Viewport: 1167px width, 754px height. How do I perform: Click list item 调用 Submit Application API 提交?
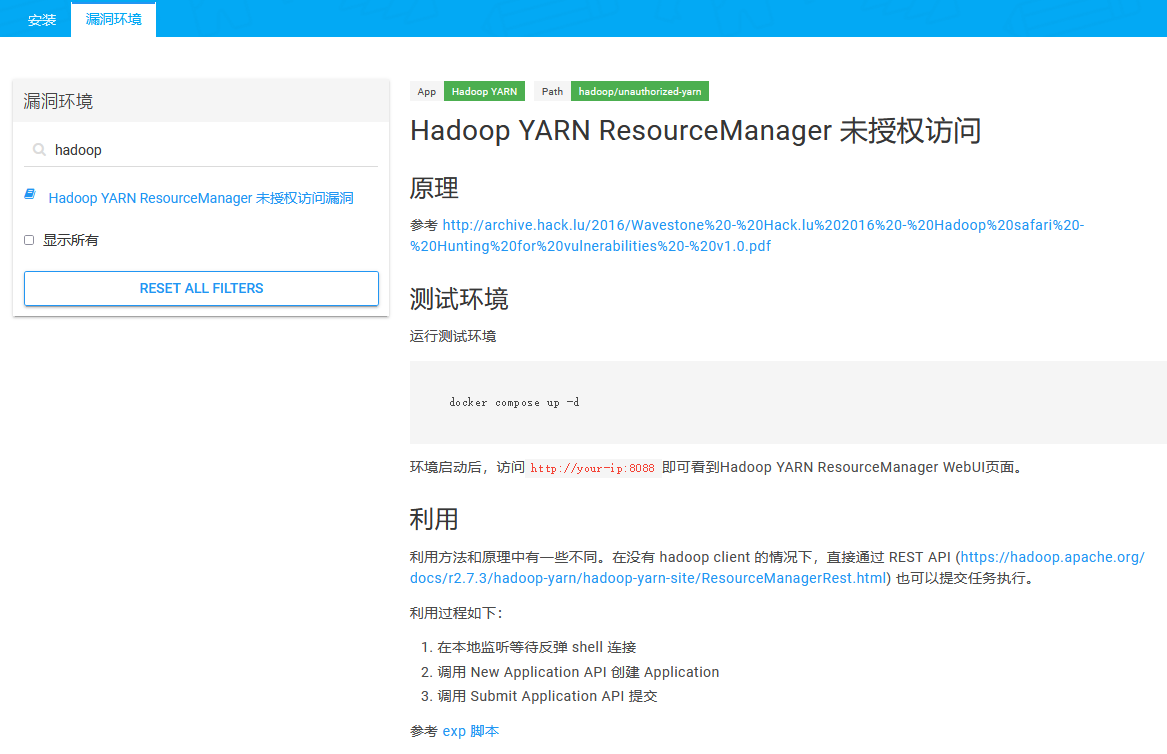click(547, 696)
